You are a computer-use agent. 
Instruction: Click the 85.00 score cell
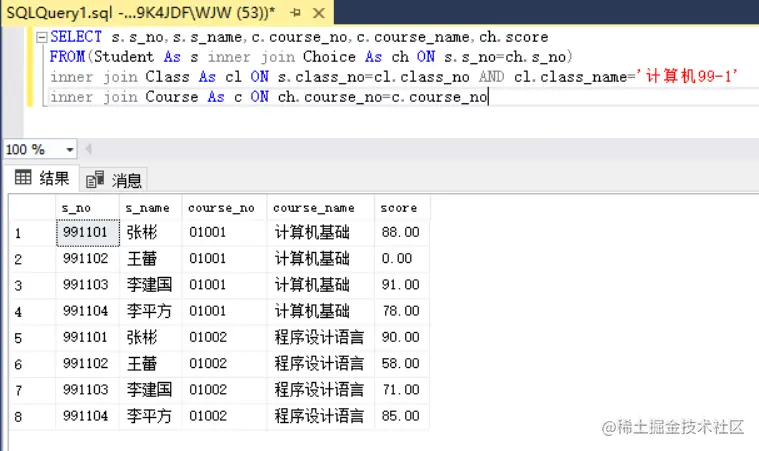pos(402,416)
